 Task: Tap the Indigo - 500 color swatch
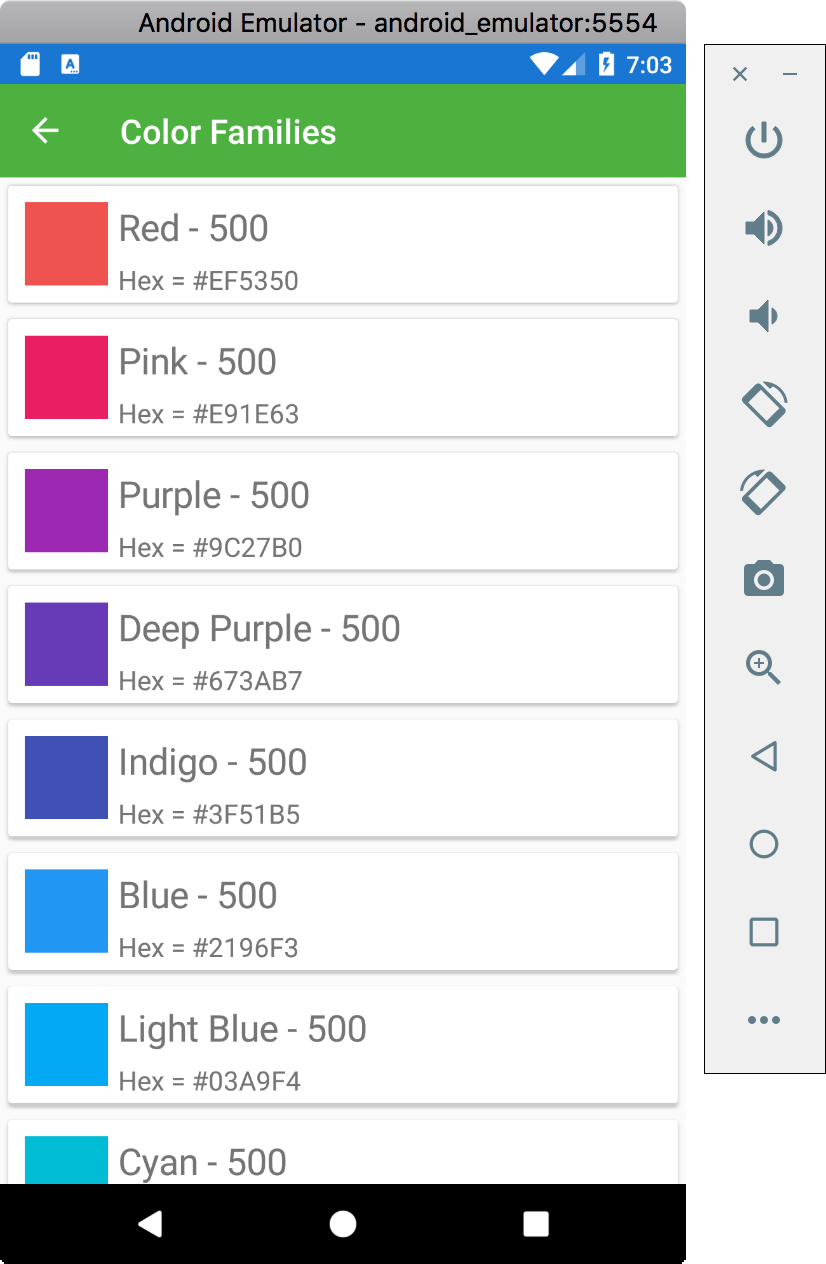66,777
